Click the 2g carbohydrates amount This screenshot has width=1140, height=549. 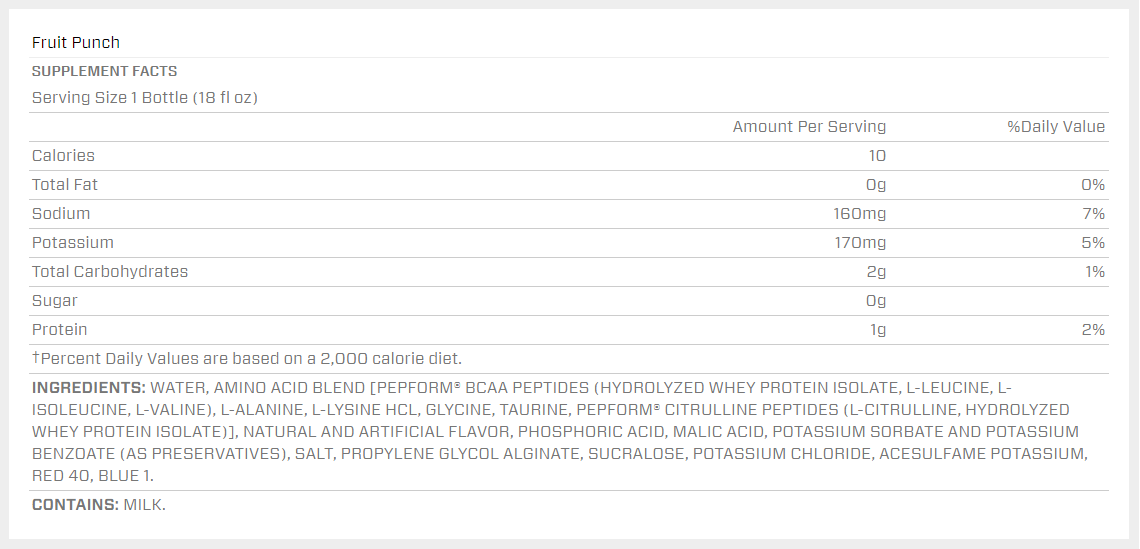pos(875,272)
